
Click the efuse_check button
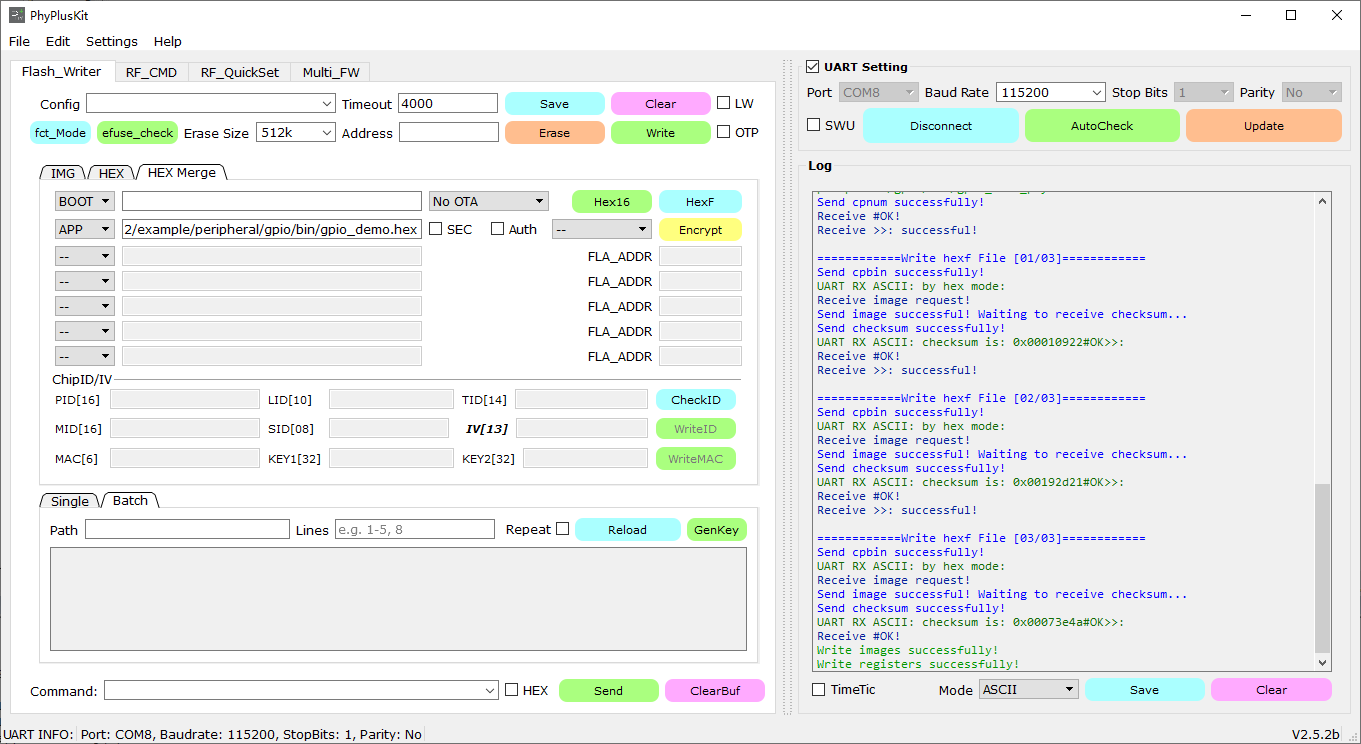[x=137, y=133]
